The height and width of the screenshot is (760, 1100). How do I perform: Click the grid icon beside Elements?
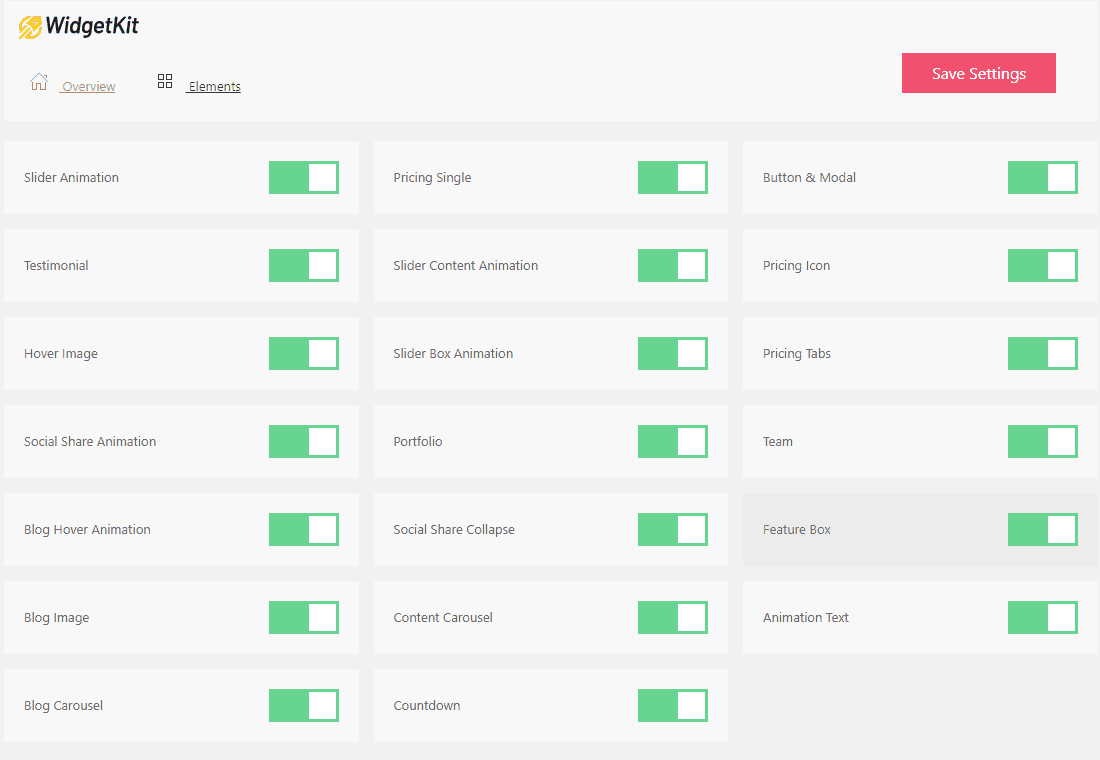point(165,82)
